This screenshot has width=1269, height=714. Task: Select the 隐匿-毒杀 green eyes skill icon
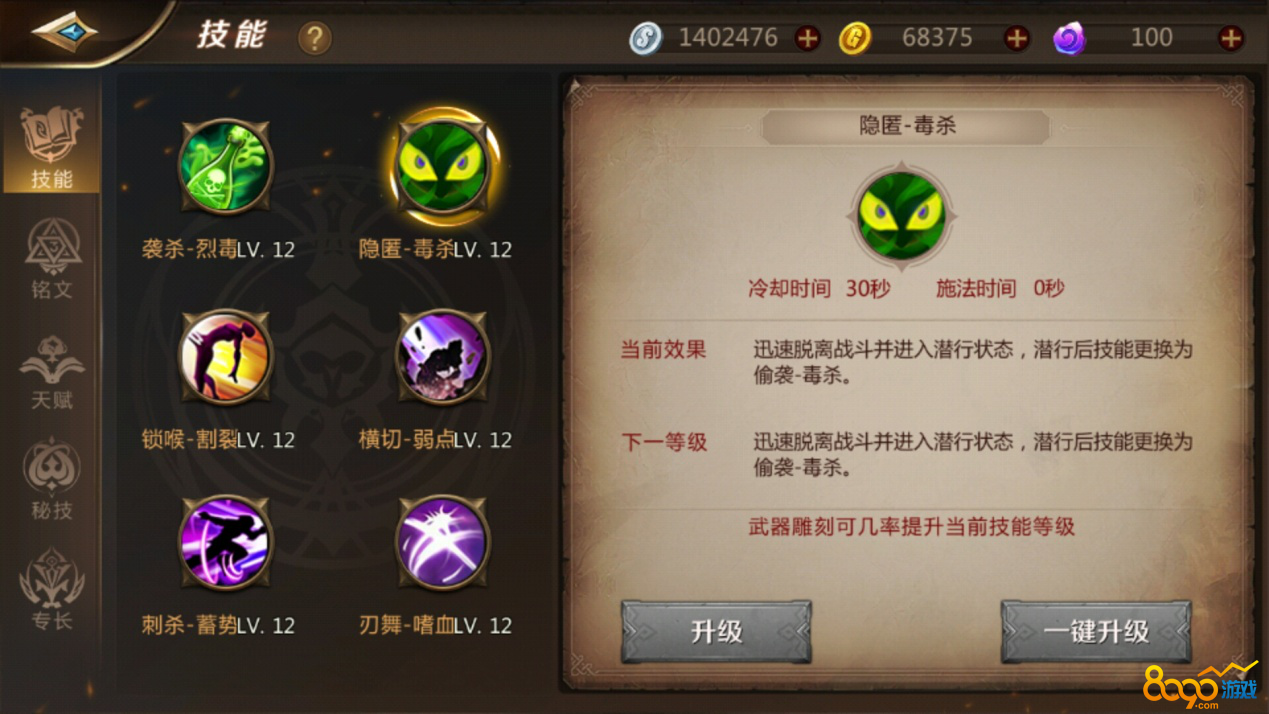coord(443,166)
